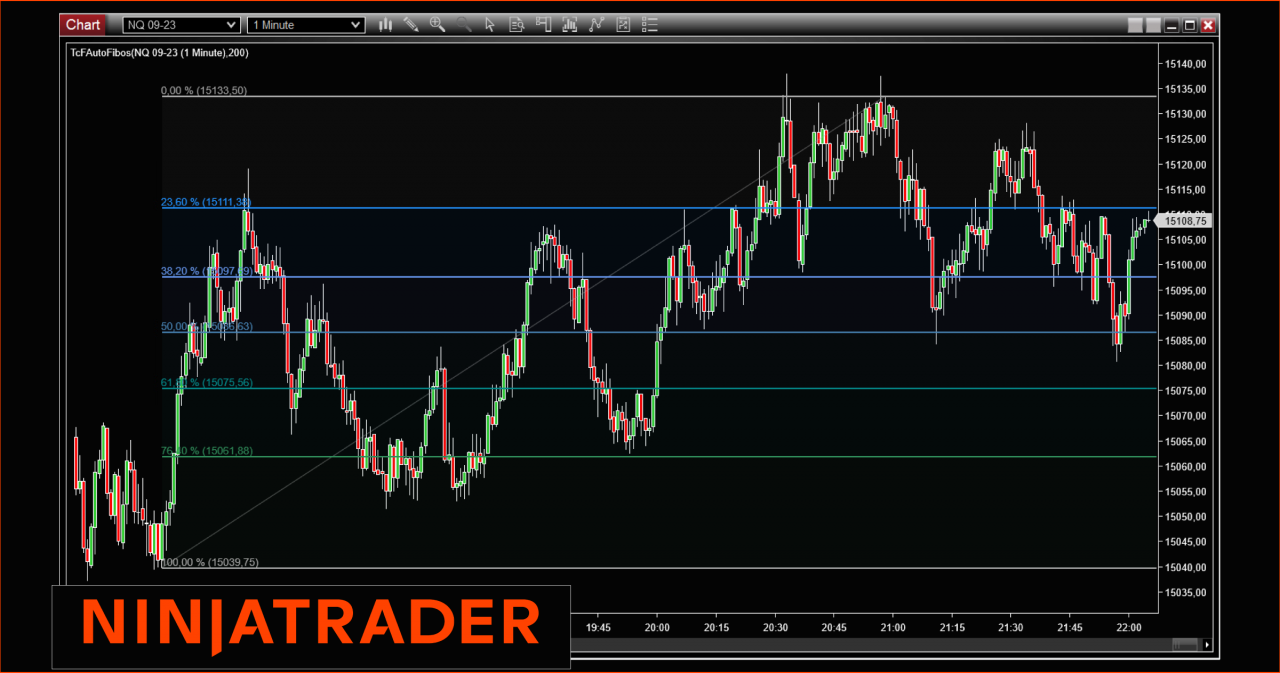Open the 1 Minute interval dropdown
The width and height of the screenshot is (1280, 673).
coord(300,24)
